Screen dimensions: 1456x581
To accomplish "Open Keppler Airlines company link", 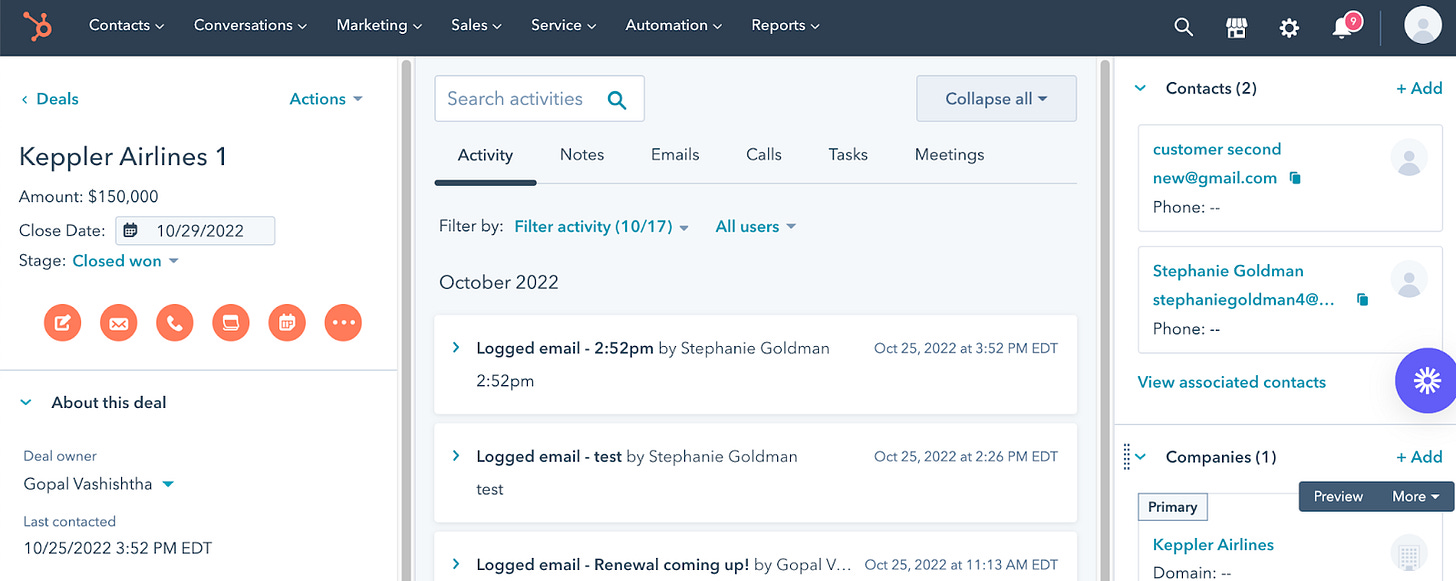I will click(x=1213, y=545).
